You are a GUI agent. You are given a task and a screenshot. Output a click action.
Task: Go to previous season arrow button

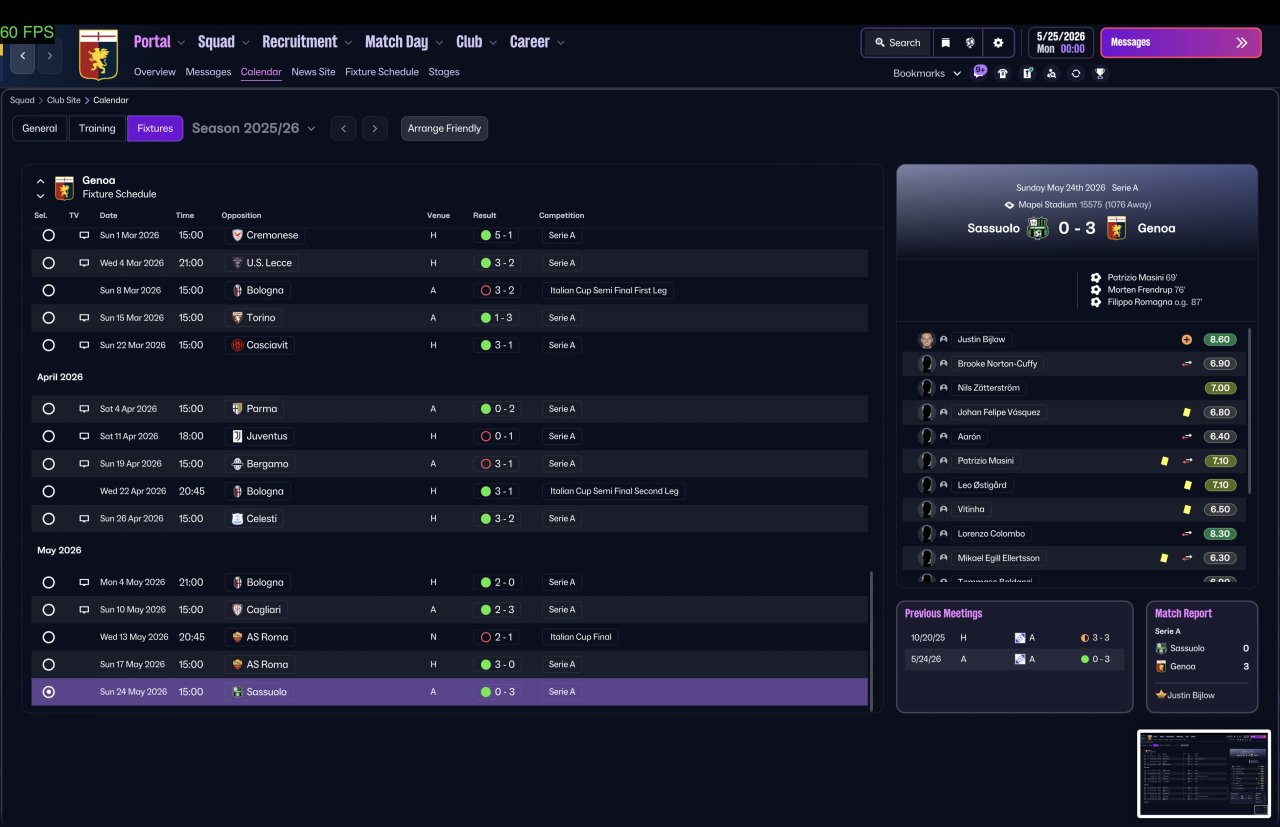pos(343,128)
